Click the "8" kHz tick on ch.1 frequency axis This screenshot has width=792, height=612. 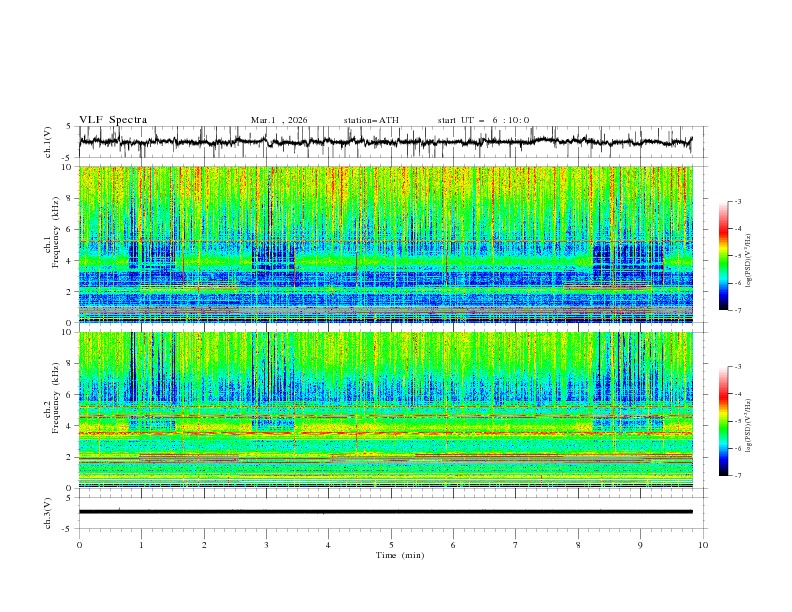(x=70, y=198)
